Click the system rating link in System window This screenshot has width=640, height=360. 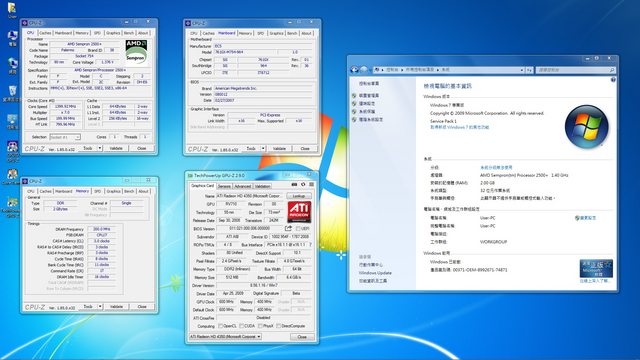[496, 167]
